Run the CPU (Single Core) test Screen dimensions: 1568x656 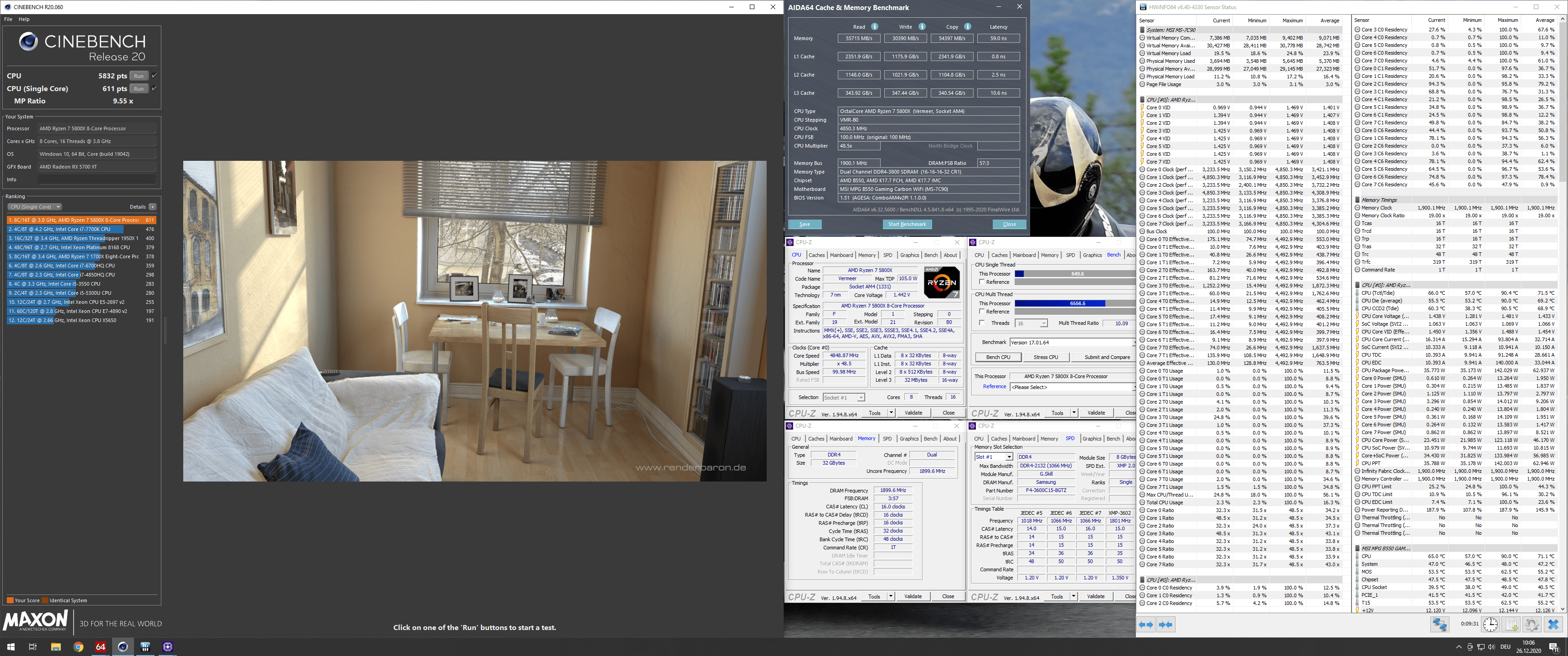(x=139, y=89)
